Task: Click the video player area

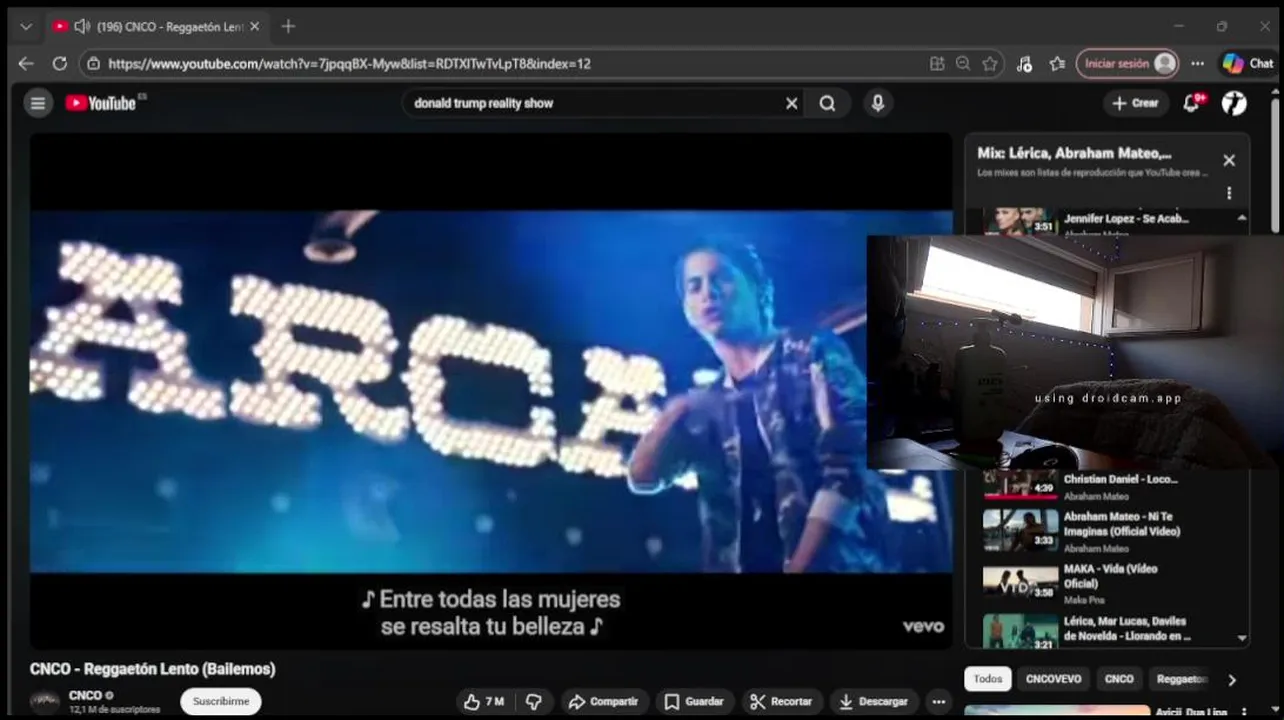Action: click(491, 391)
